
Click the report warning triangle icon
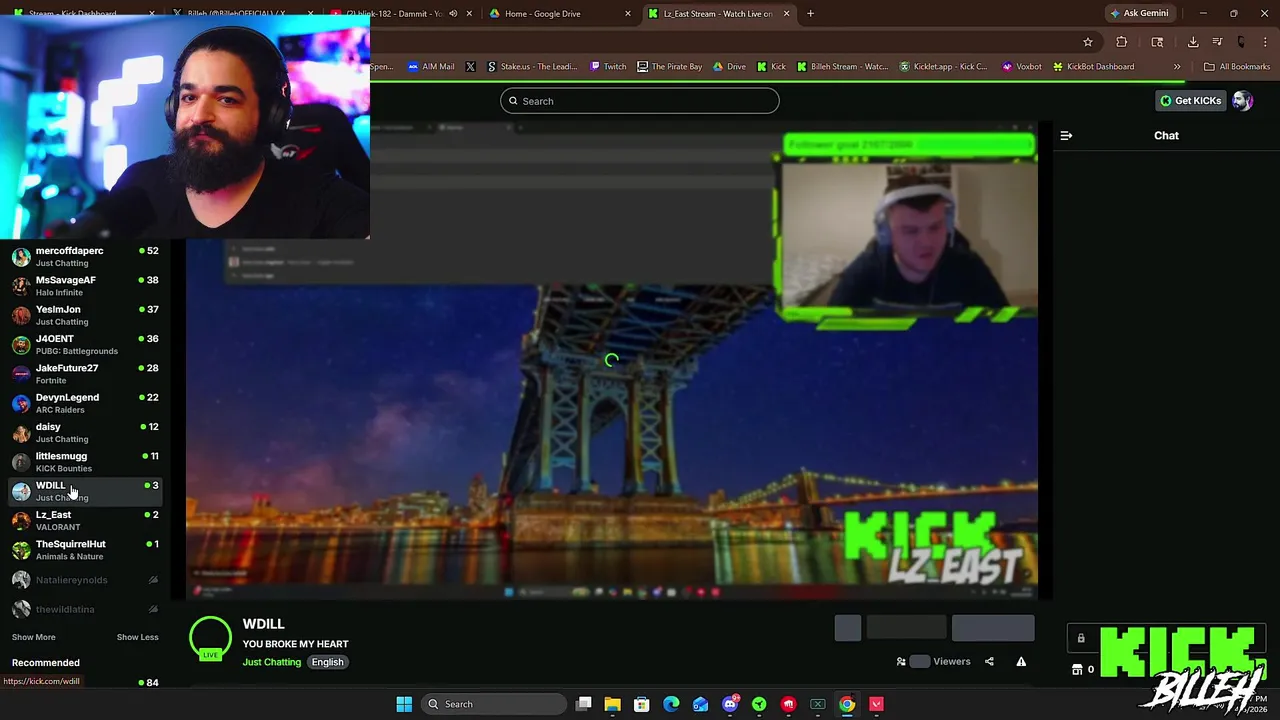(x=1021, y=661)
